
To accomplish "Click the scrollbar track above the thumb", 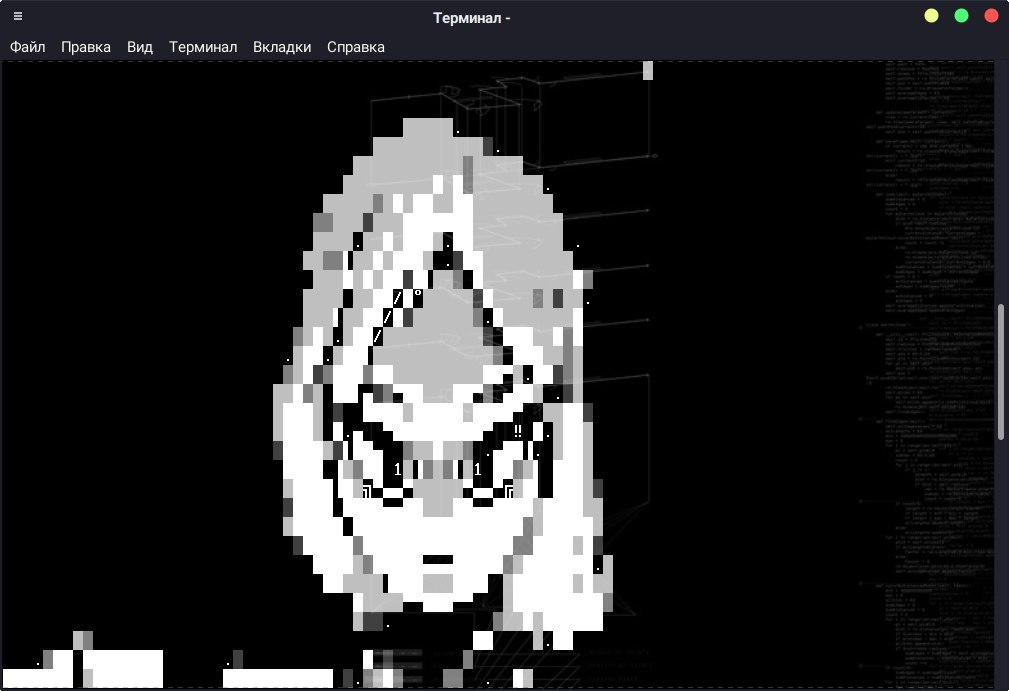I will pos(1002,180).
